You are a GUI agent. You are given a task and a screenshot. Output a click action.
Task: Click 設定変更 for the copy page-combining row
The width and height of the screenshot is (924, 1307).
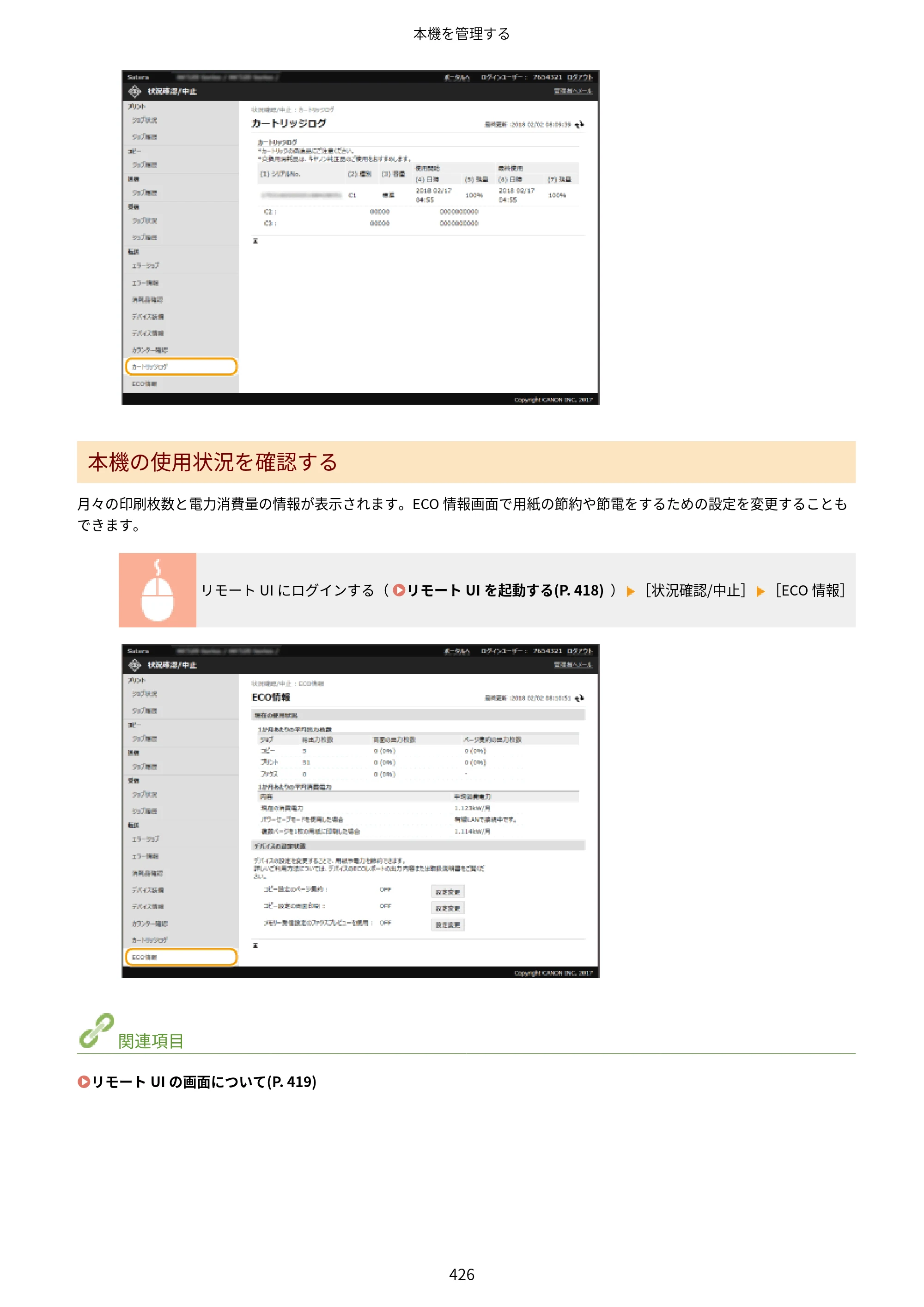(x=448, y=892)
